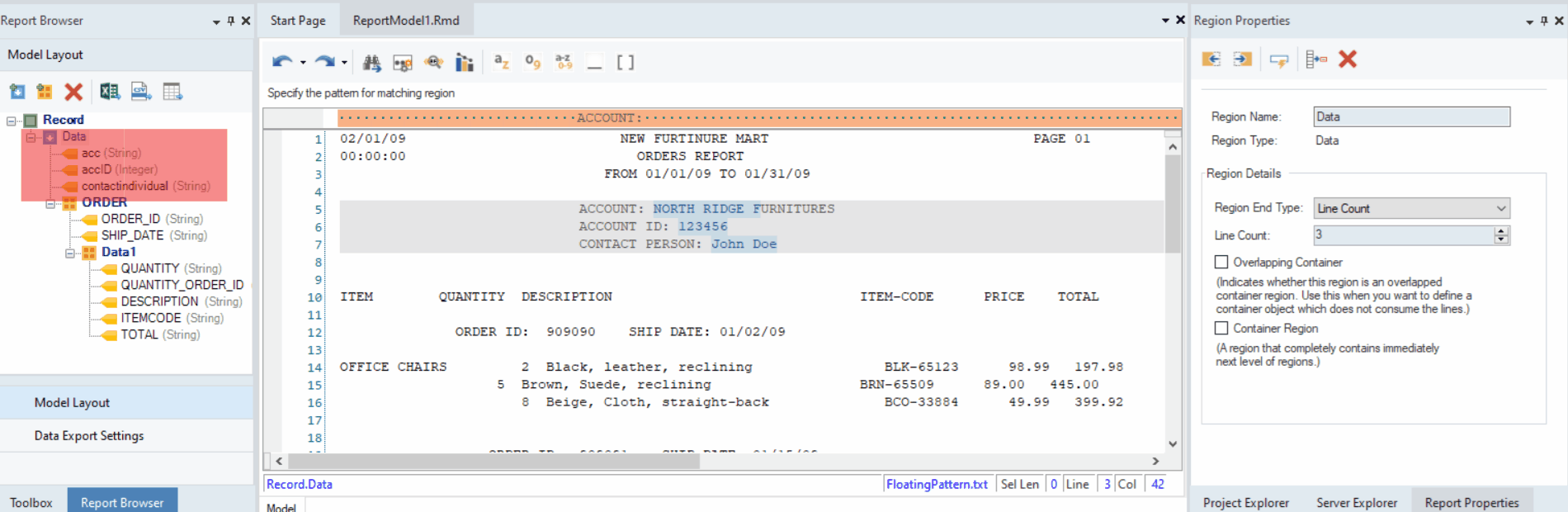
Task: Switch to the Server Explorer tab
Action: (x=1357, y=502)
